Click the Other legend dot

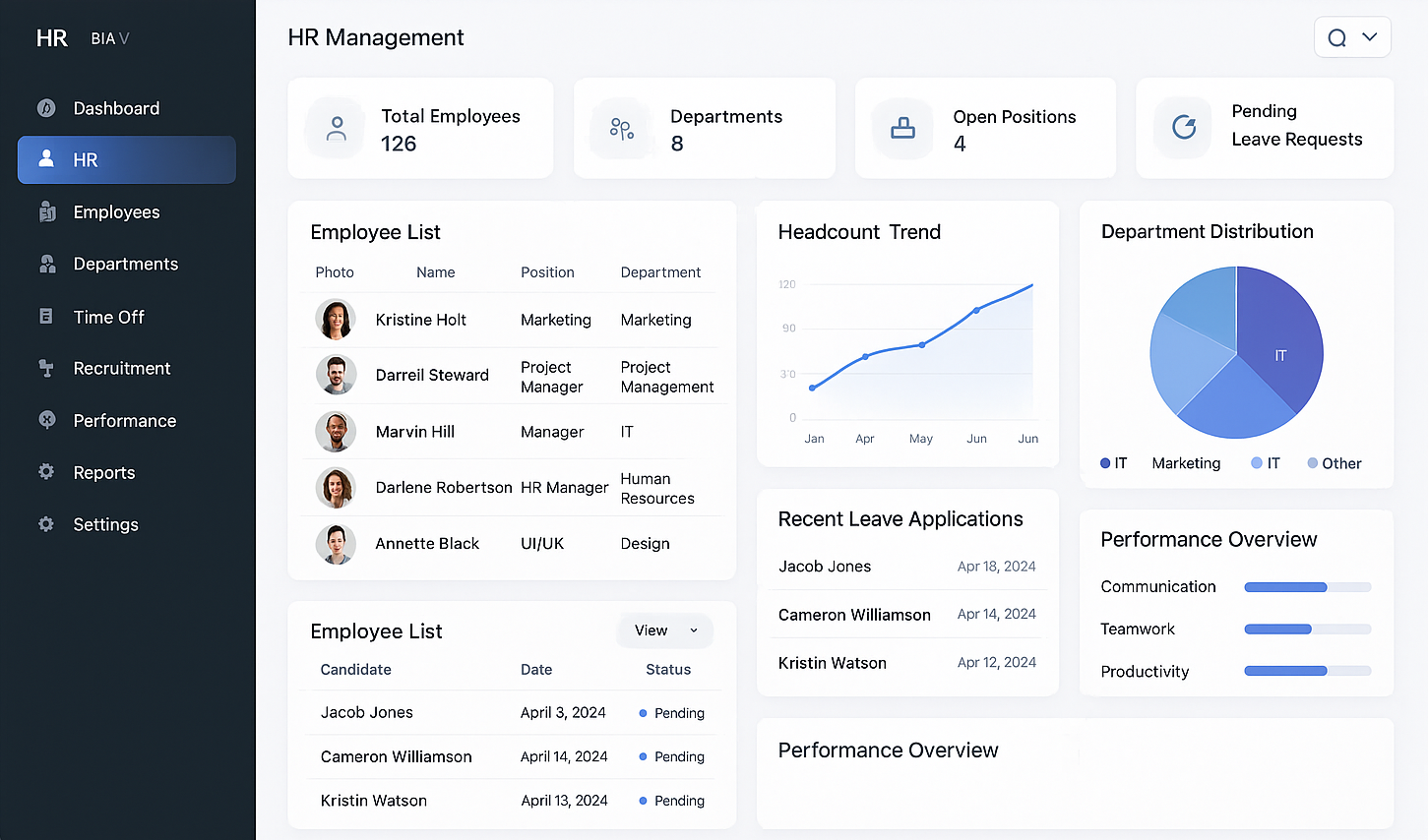[1313, 463]
